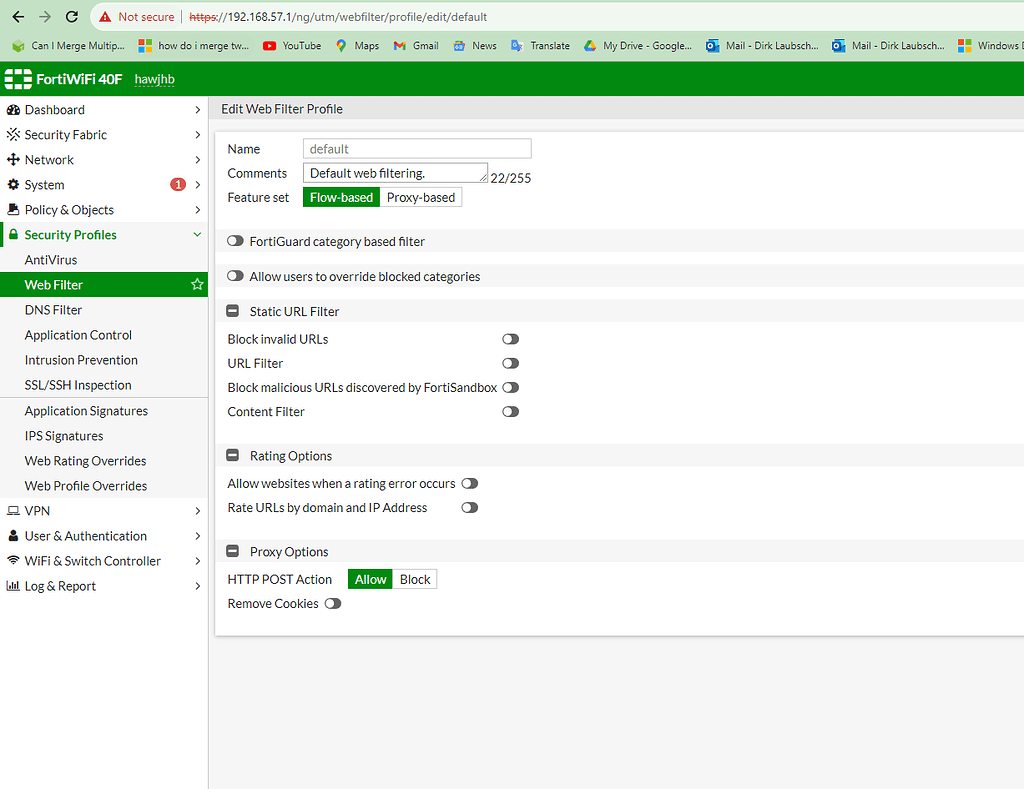Open the System menu with notification badge
This screenshot has width=1024, height=789.
click(x=48, y=184)
